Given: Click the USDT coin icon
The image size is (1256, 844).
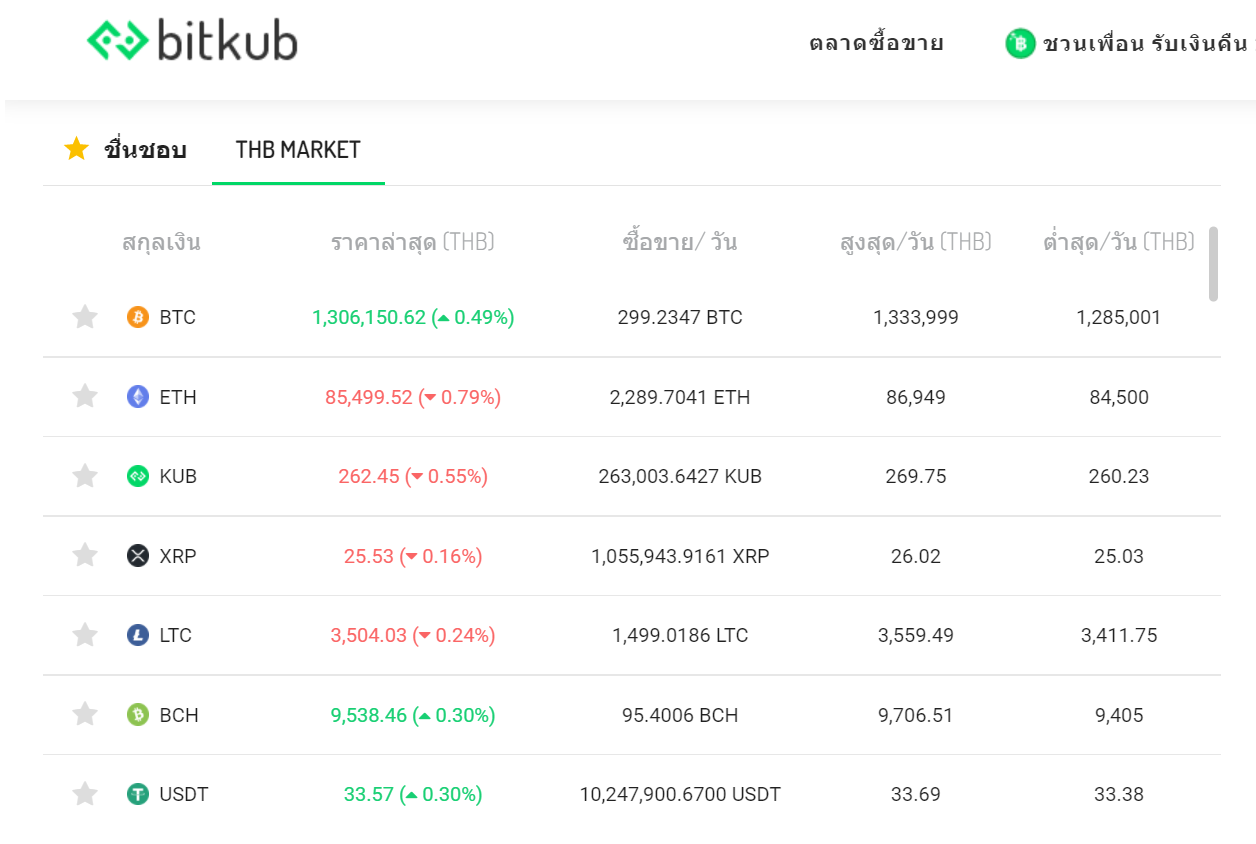Looking at the screenshot, I should pos(138,794).
